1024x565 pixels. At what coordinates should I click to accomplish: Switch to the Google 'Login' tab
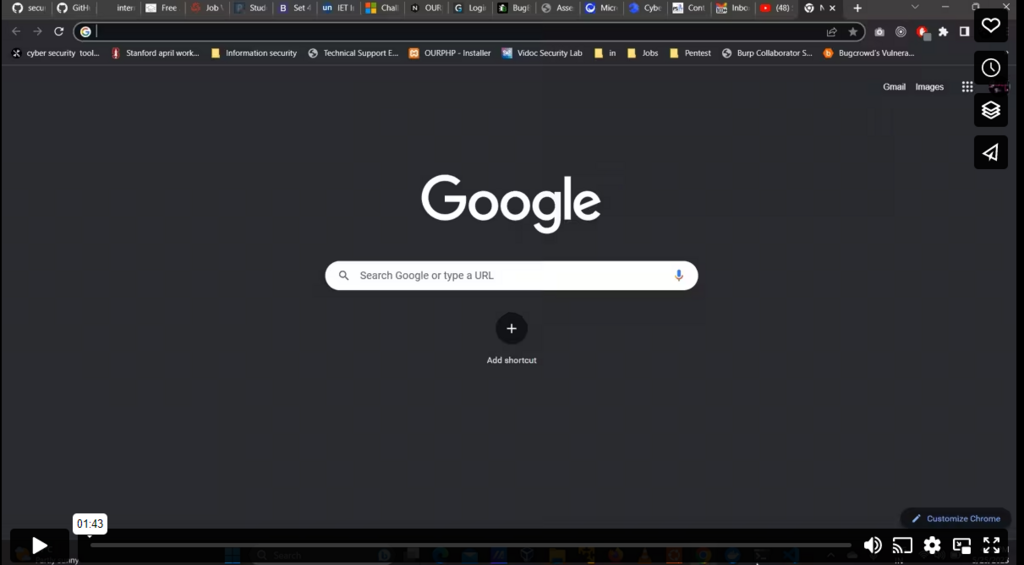(x=470, y=8)
